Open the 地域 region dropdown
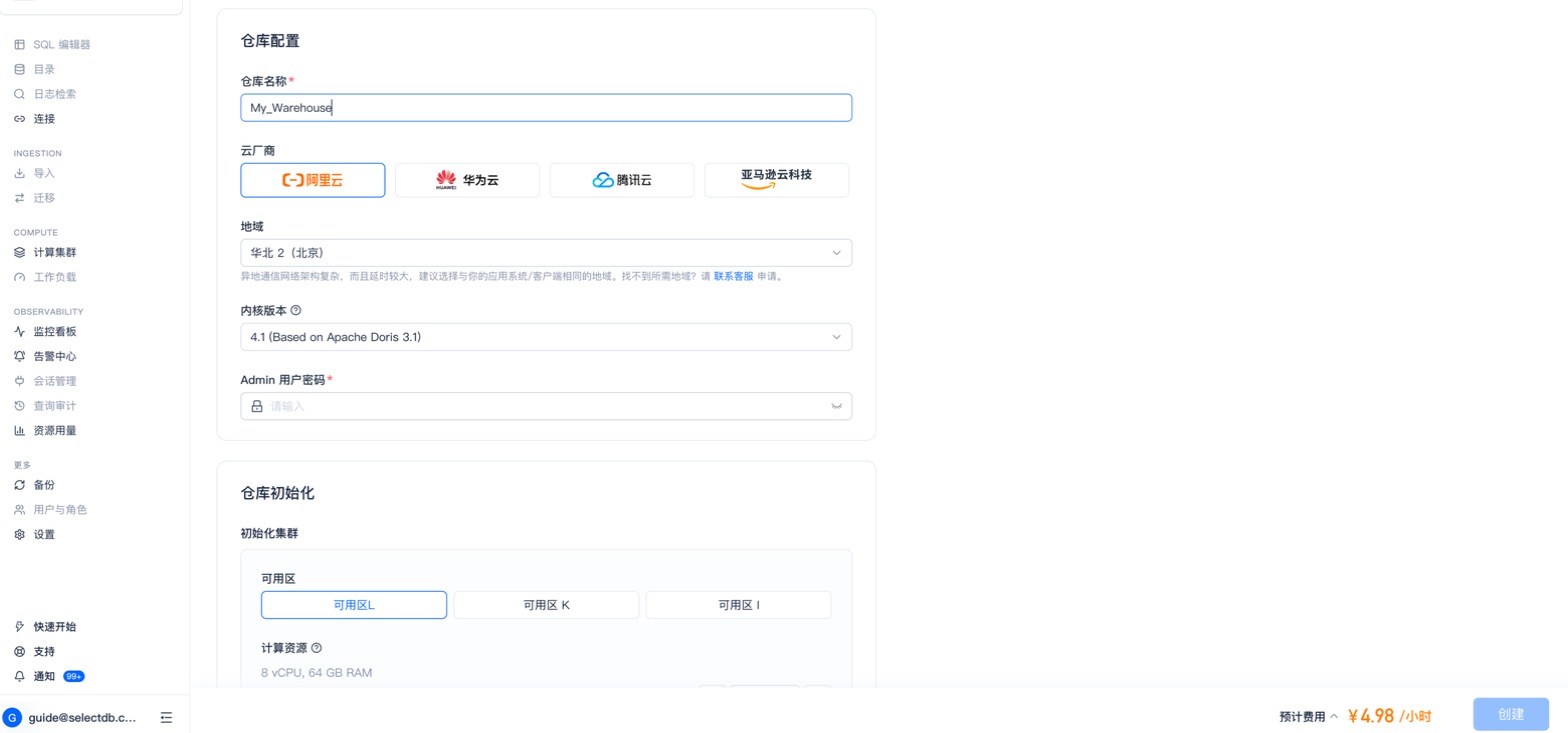Viewport: 1568px width, 733px height. (x=546, y=253)
